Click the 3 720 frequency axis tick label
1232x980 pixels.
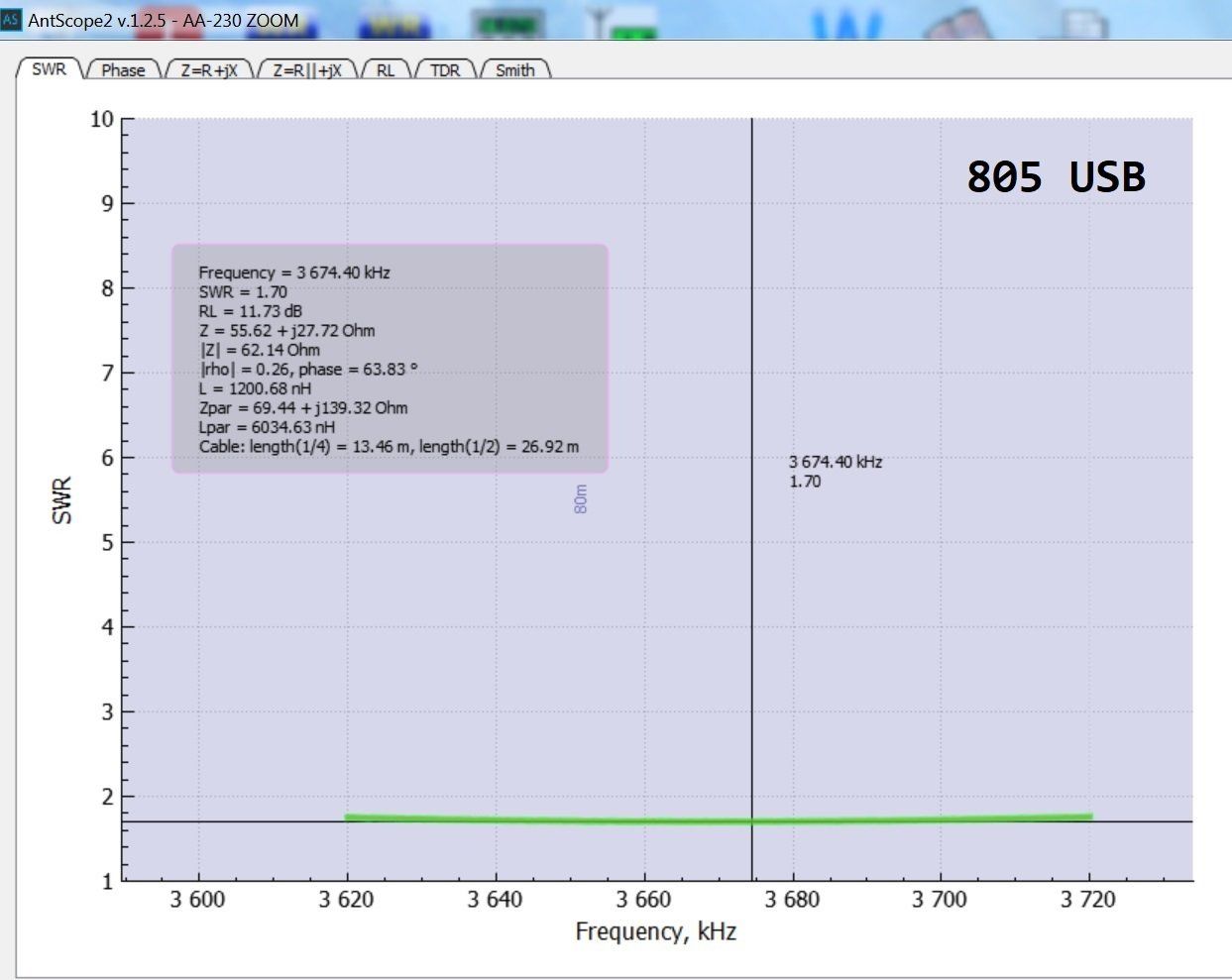[x=1088, y=900]
